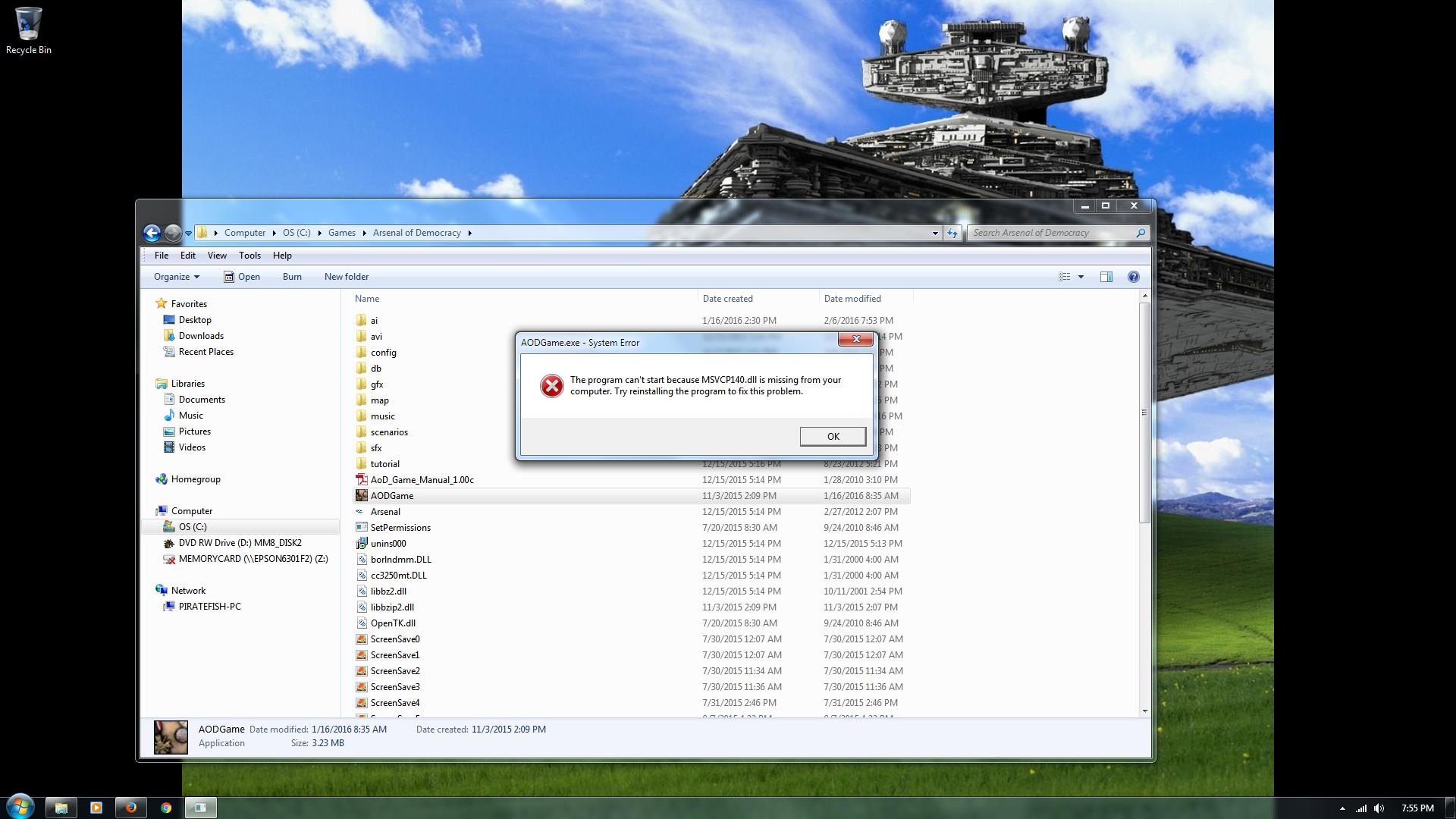The image size is (1456, 819).
Task: Click the OK button in error dialog
Action: pos(833,436)
